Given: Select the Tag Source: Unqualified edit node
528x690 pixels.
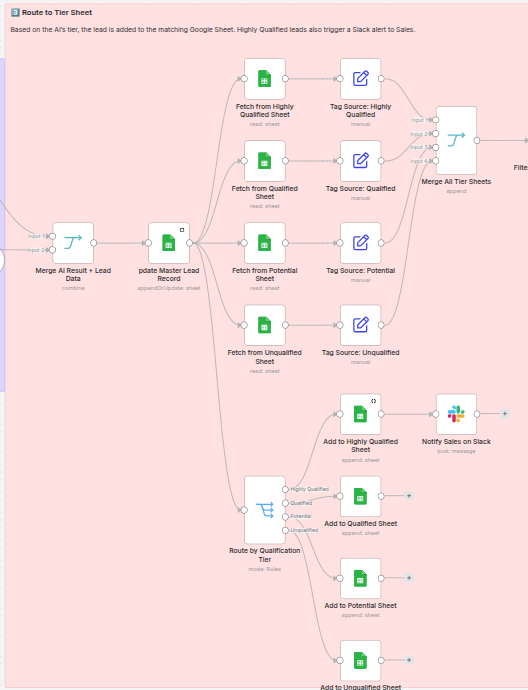Looking at the screenshot, I should 360,325.
